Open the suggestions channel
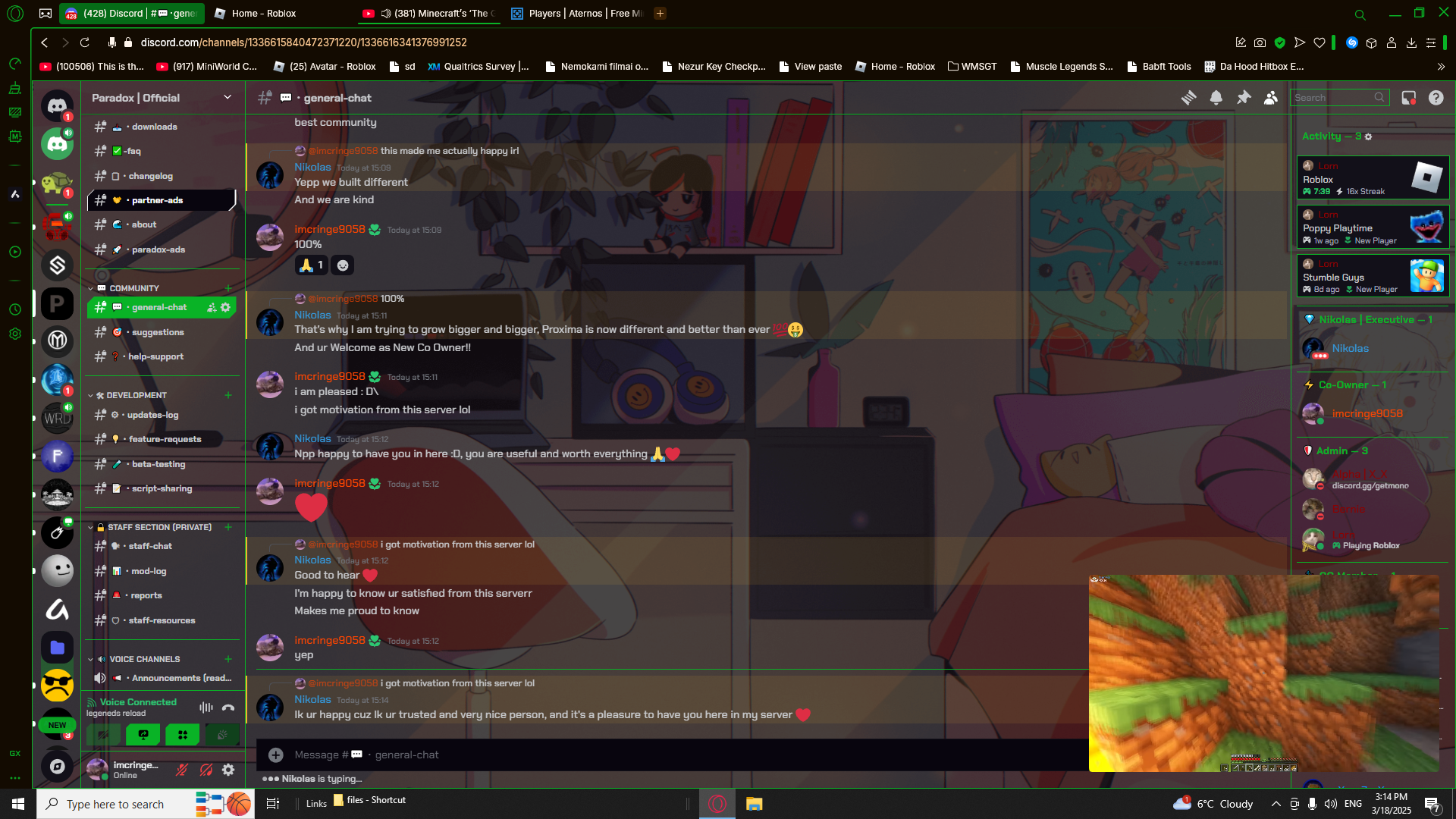The width and height of the screenshot is (1456, 819). pyautogui.click(x=158, y=332)
